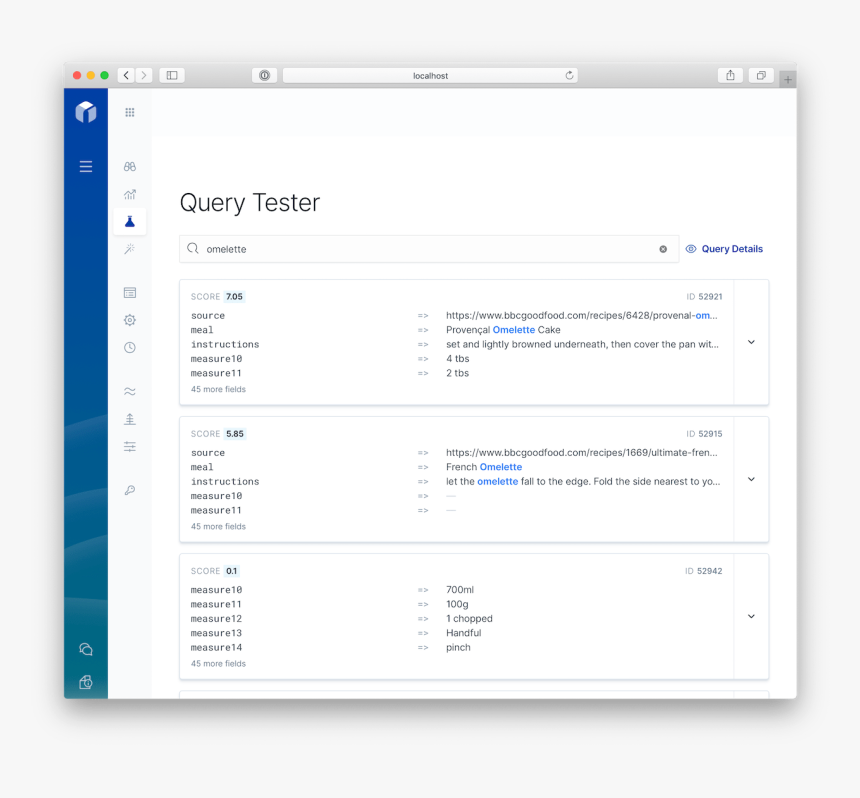Open the credentials key icon

click(129, 490)
